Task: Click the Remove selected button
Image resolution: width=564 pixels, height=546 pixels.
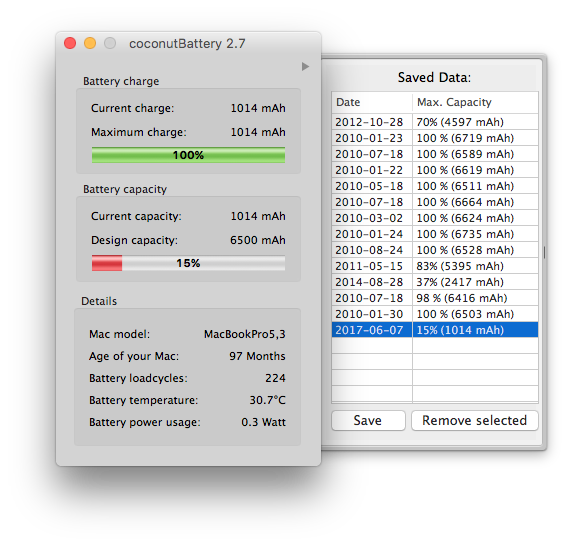Action: coord(475,420)
